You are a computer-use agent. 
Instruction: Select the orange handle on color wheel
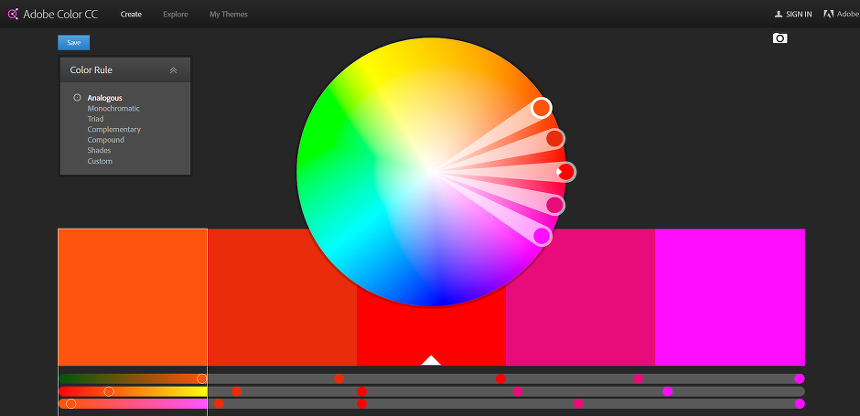(x=541, y=107)
